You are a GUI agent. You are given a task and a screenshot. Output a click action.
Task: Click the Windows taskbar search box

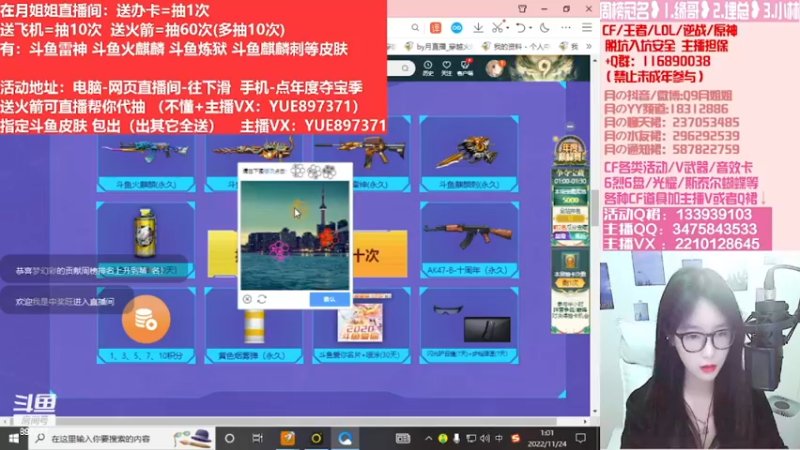[122, 438]
